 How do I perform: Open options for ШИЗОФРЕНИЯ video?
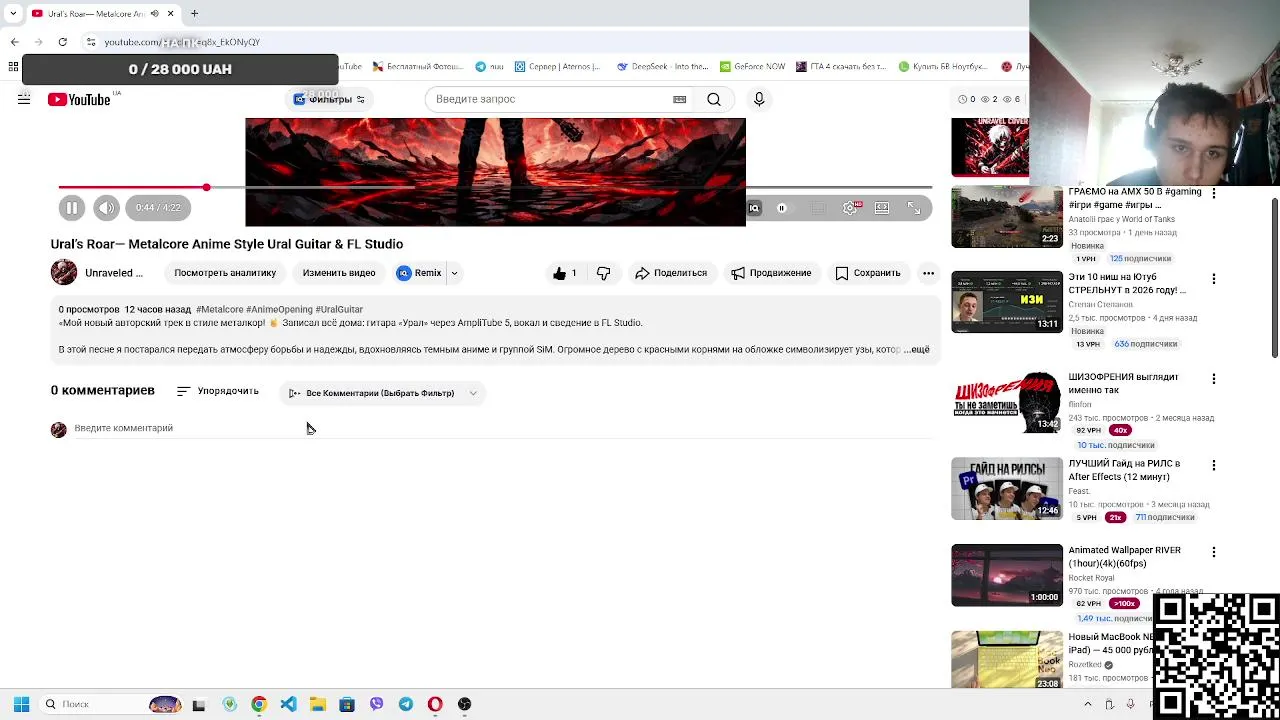coord(1214,379)
